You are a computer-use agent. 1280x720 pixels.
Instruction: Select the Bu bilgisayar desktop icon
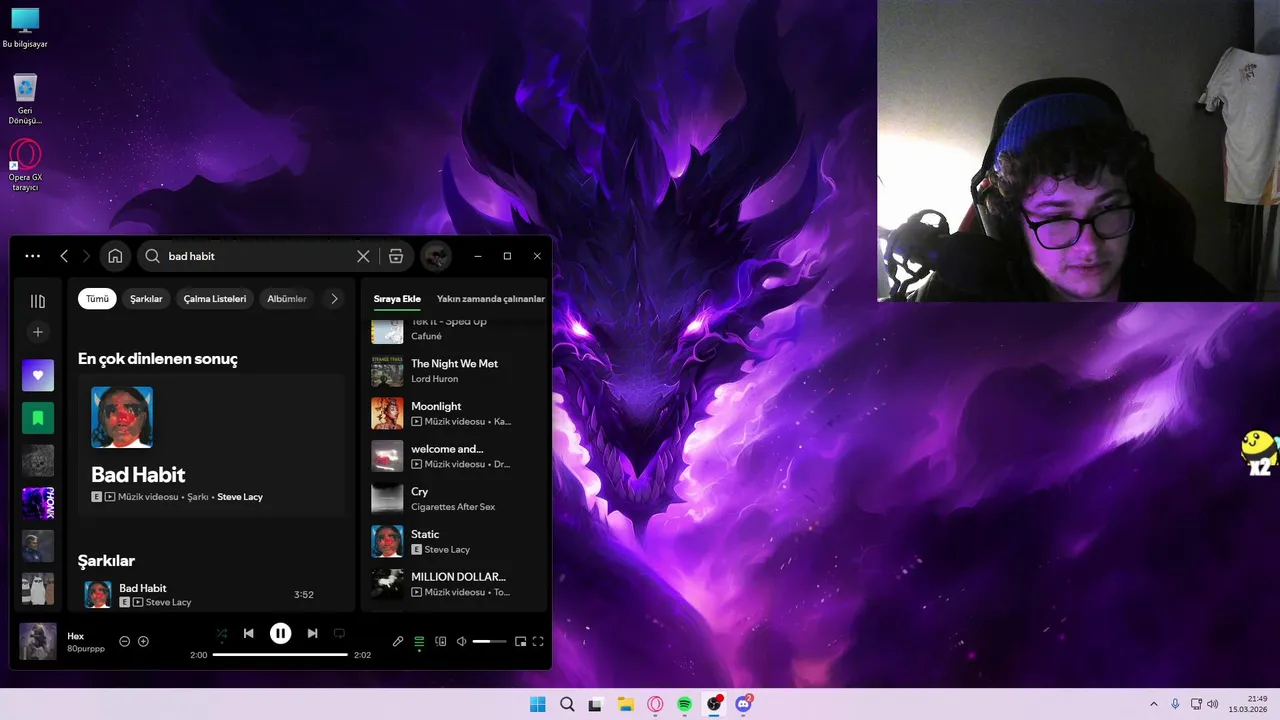25,28
